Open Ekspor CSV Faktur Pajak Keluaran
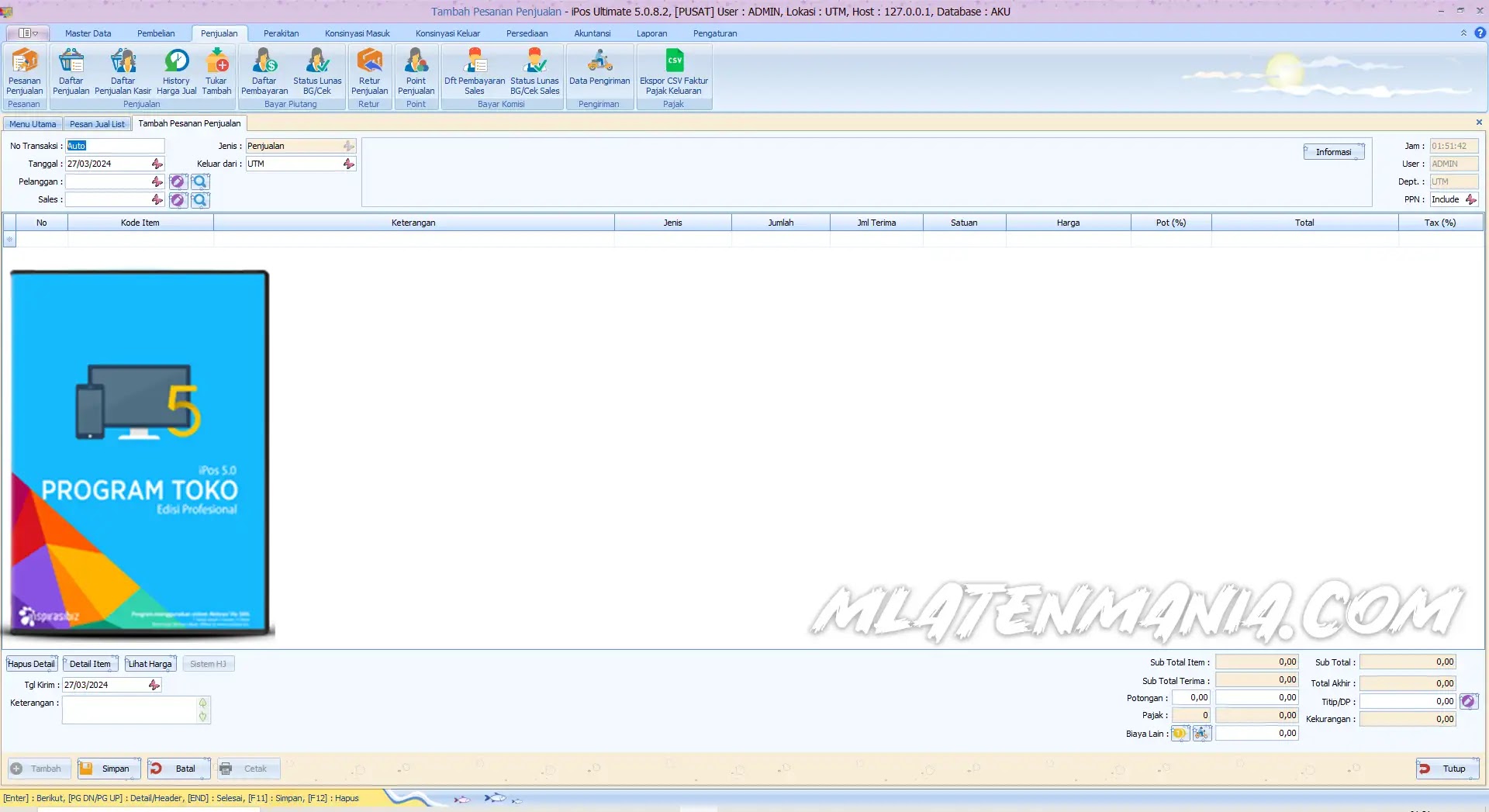This screenshot has height=812, width=1489. [x=674, y=71]
